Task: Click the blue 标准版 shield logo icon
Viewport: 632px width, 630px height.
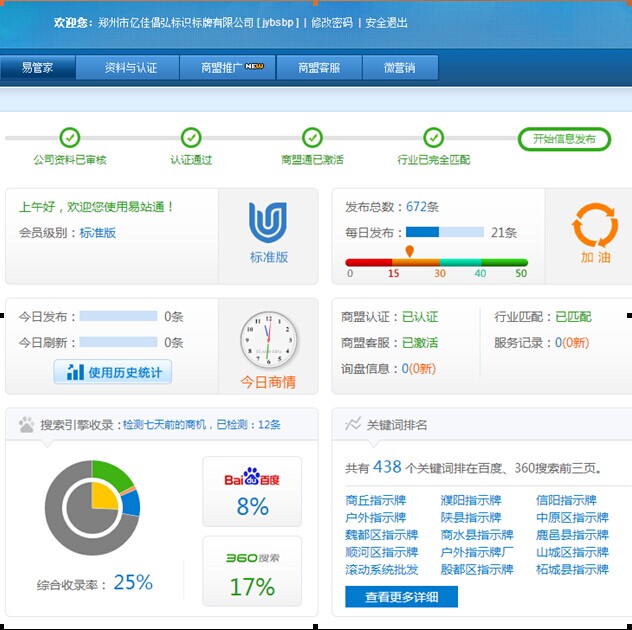Action: coord(268,223)
